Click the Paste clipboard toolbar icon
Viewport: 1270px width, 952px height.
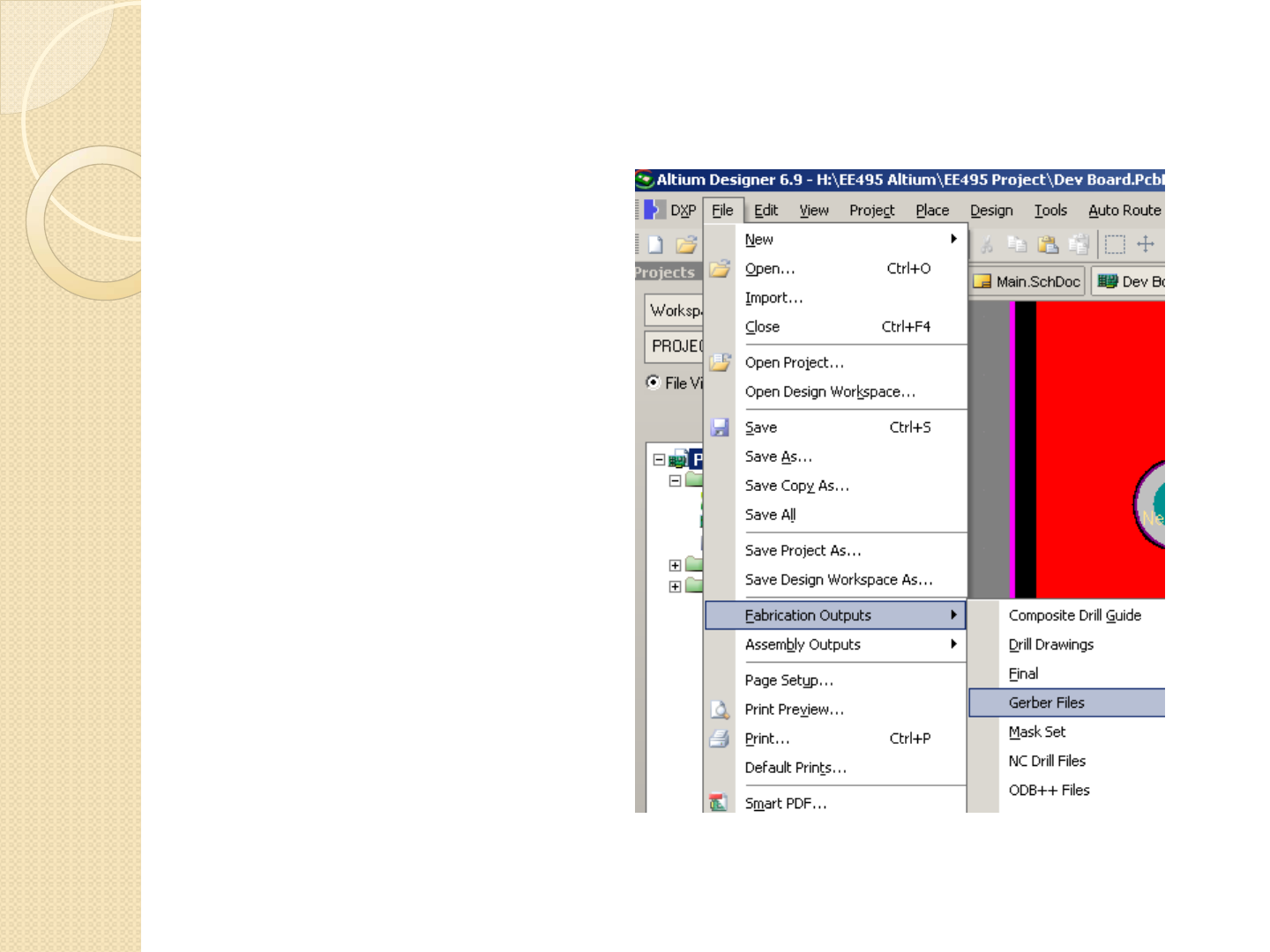tap(1048, 244)
